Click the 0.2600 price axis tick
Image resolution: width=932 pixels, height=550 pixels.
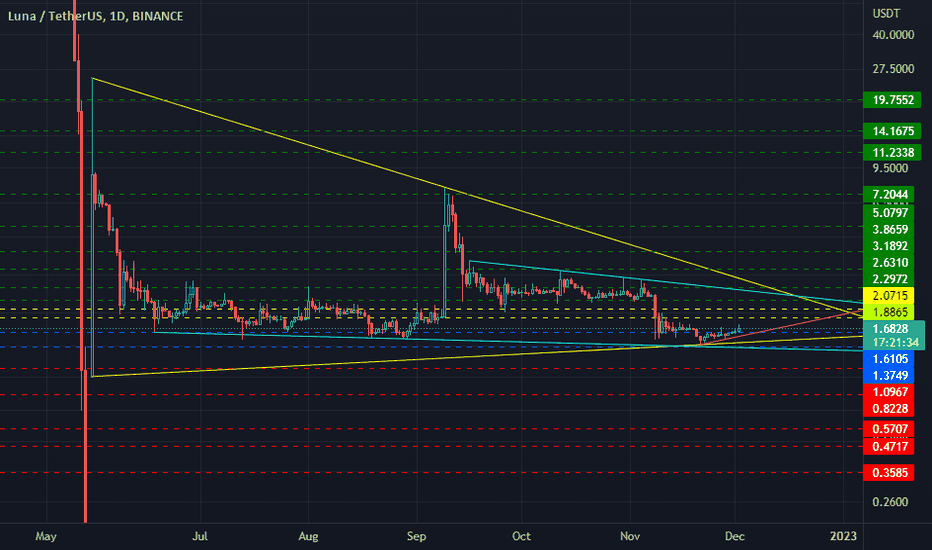point(890,502)
